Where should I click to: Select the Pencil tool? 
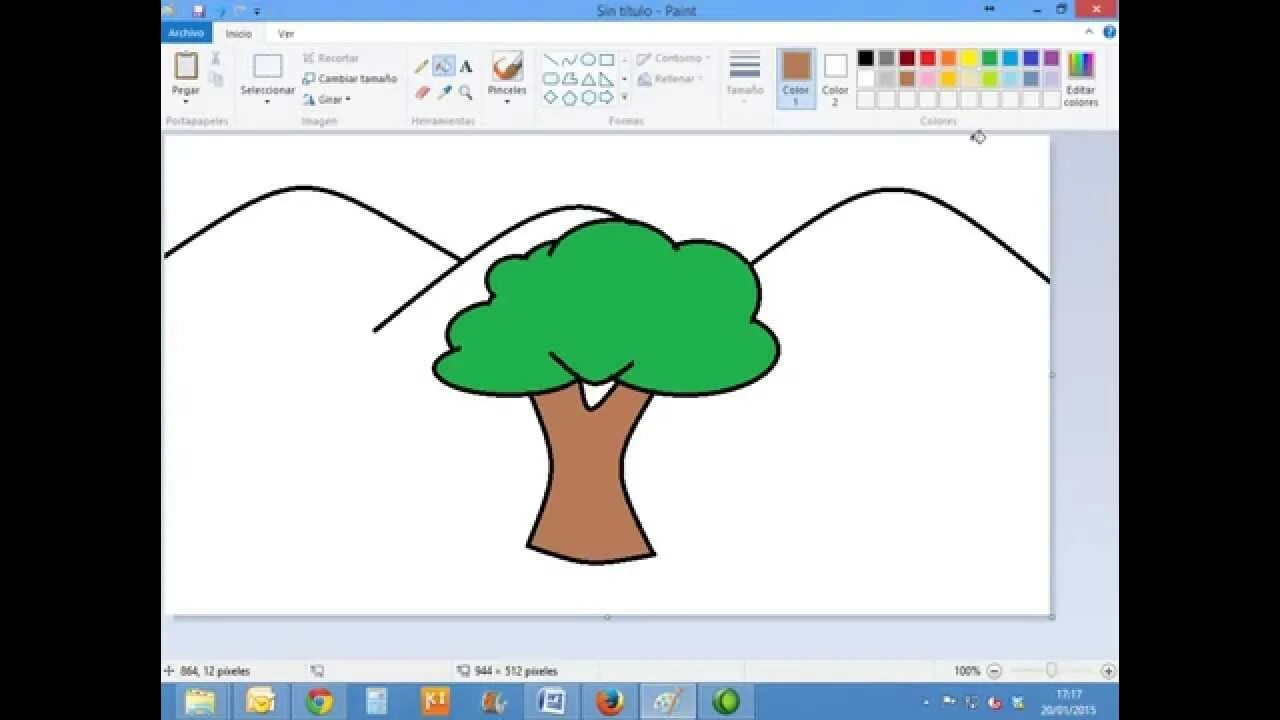pyautogui.click(x=422, y=67)
